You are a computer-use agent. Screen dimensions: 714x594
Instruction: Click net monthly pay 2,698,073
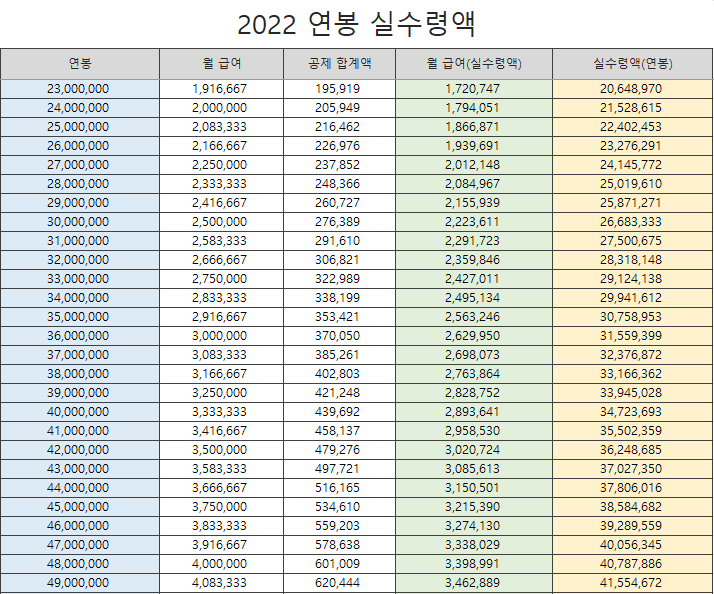coord(473,355)
